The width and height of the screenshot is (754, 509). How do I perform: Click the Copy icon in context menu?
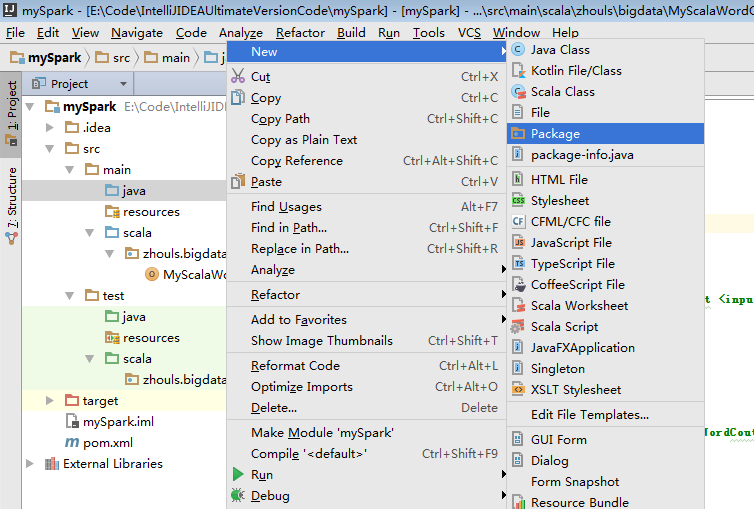(238, 97)
